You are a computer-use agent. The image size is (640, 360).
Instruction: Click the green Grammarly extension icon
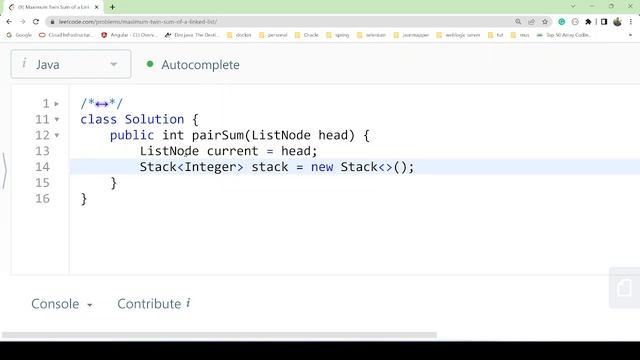click(x=562, y=22)
